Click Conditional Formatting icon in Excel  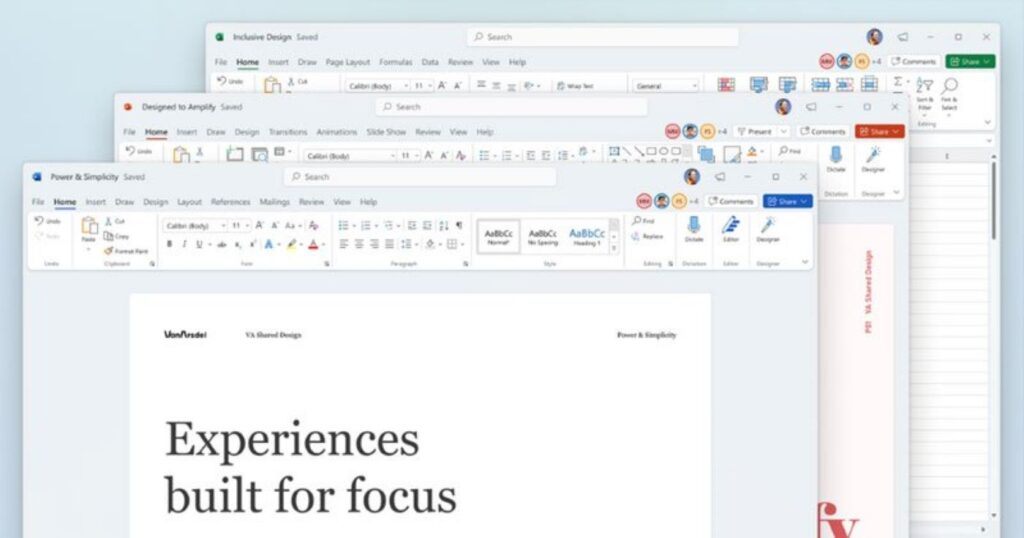pos(726,84)
